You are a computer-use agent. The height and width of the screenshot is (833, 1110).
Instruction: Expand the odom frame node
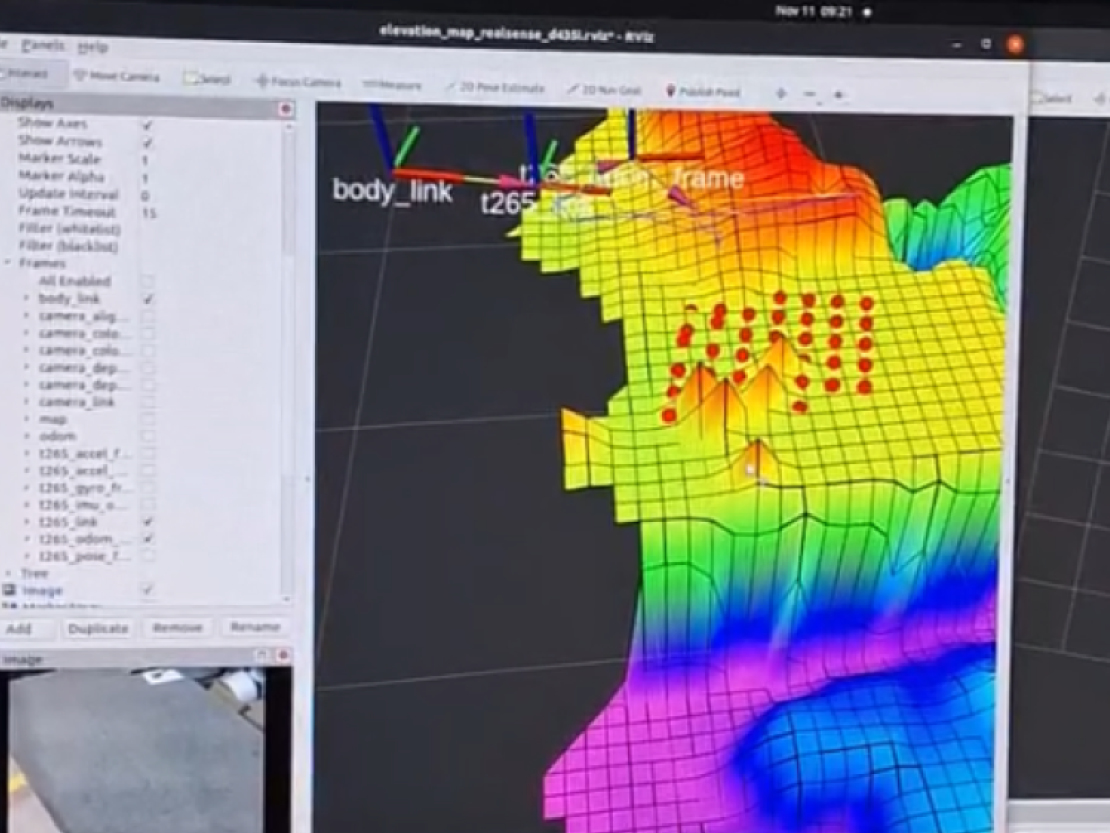27,436
